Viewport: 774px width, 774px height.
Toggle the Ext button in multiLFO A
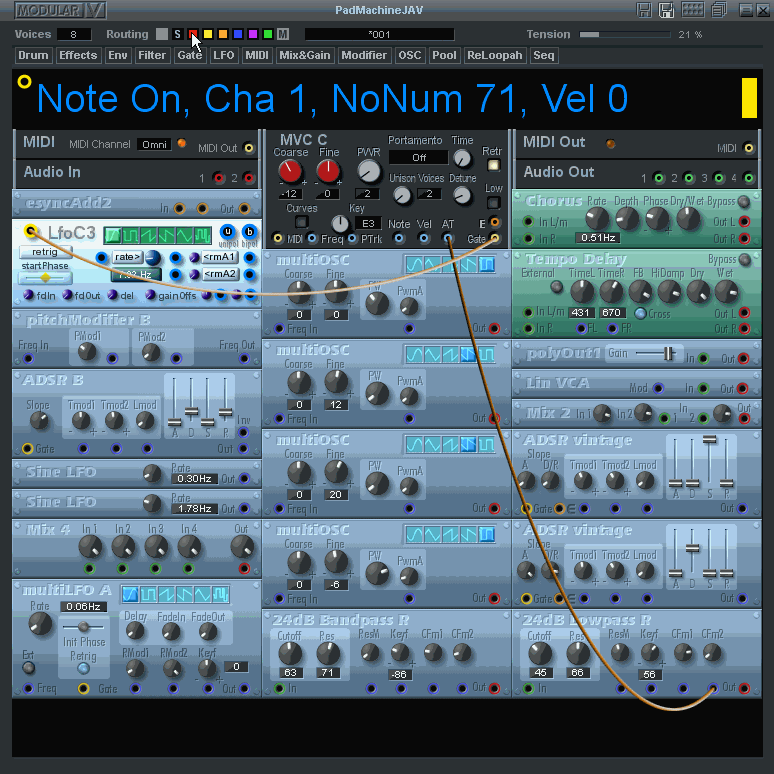pos(29,668)
